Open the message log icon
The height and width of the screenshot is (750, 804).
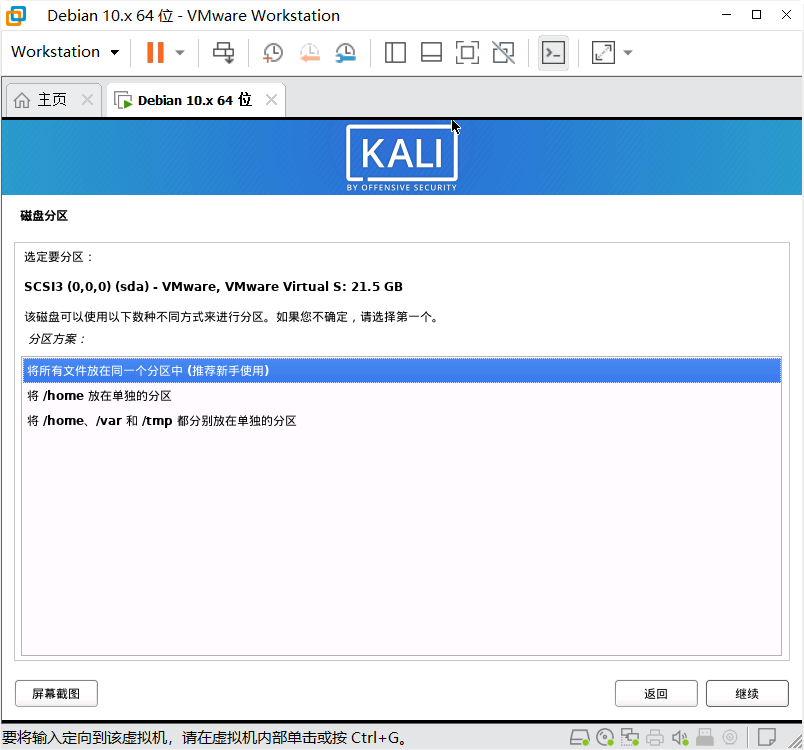click(x=767, y=738)
